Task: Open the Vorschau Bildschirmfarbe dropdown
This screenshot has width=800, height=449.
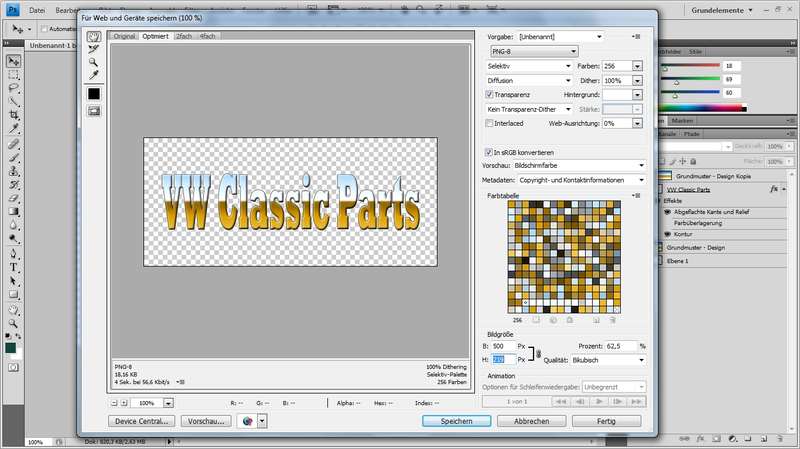Action: pos(579,166)
